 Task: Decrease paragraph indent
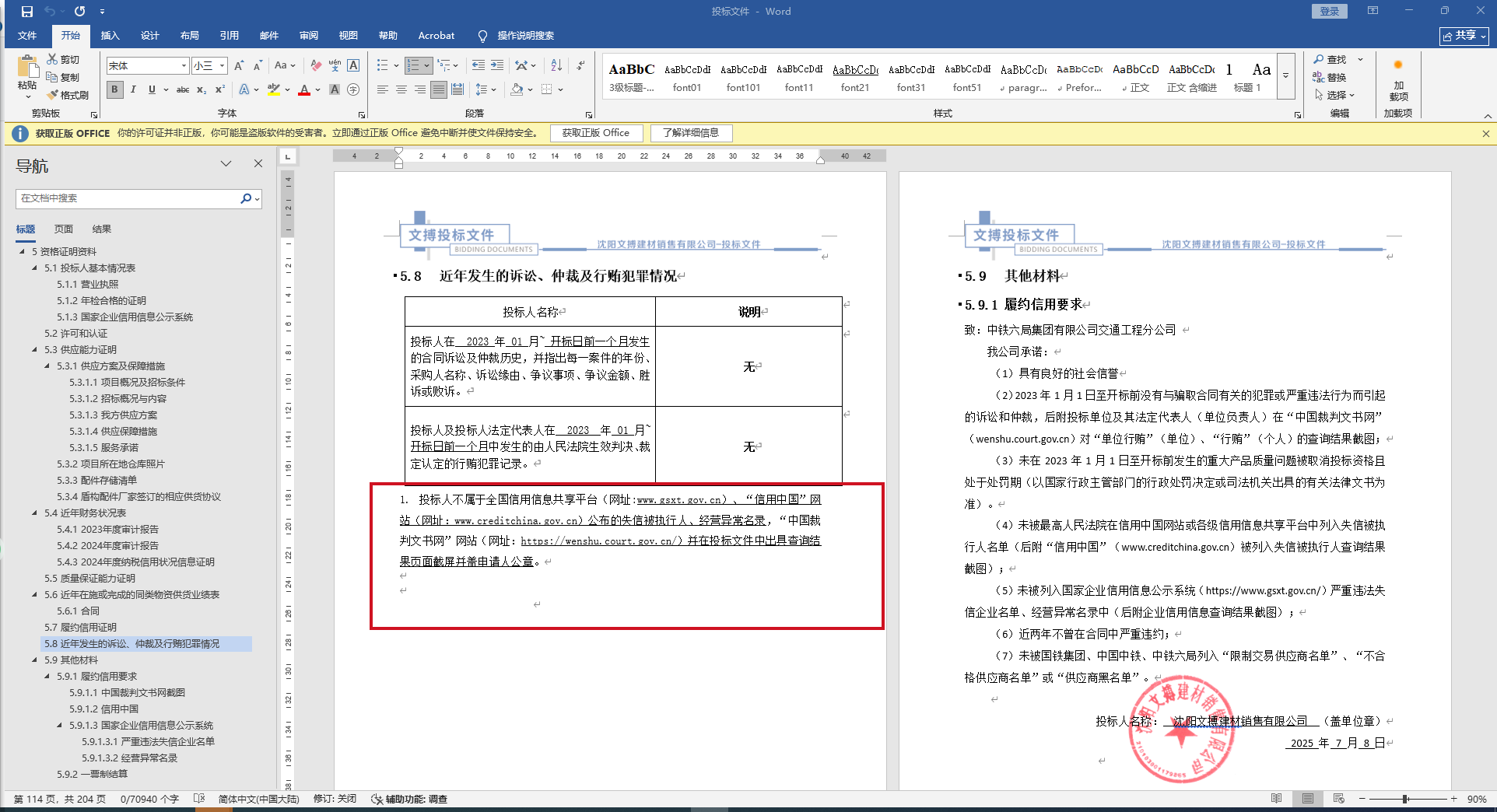coord(478,65)
